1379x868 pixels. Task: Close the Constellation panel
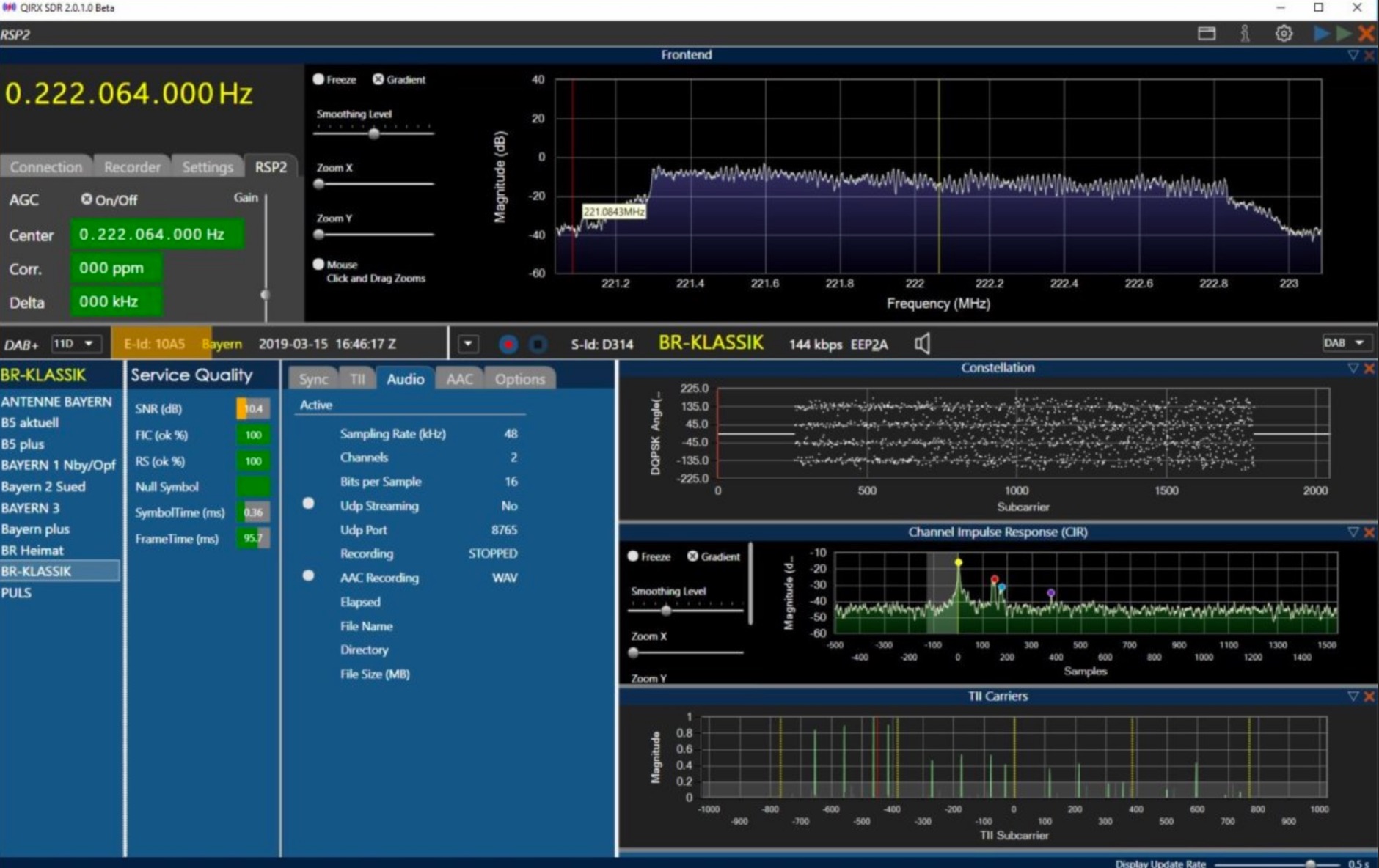pyautogui.click(x=1369, y=368)
